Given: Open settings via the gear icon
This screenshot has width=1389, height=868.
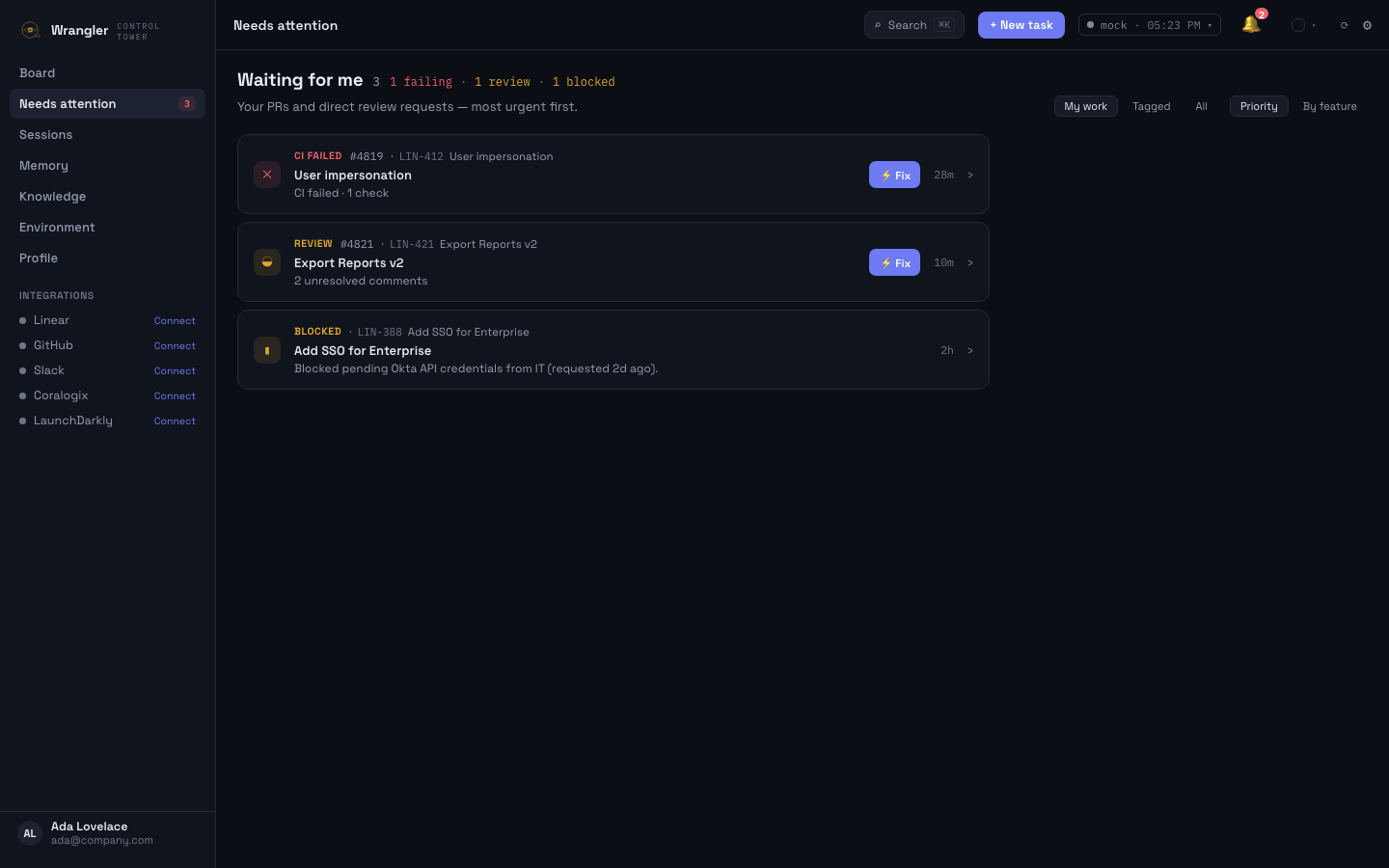Looking at the screenshot, I should pos(1367,25).
